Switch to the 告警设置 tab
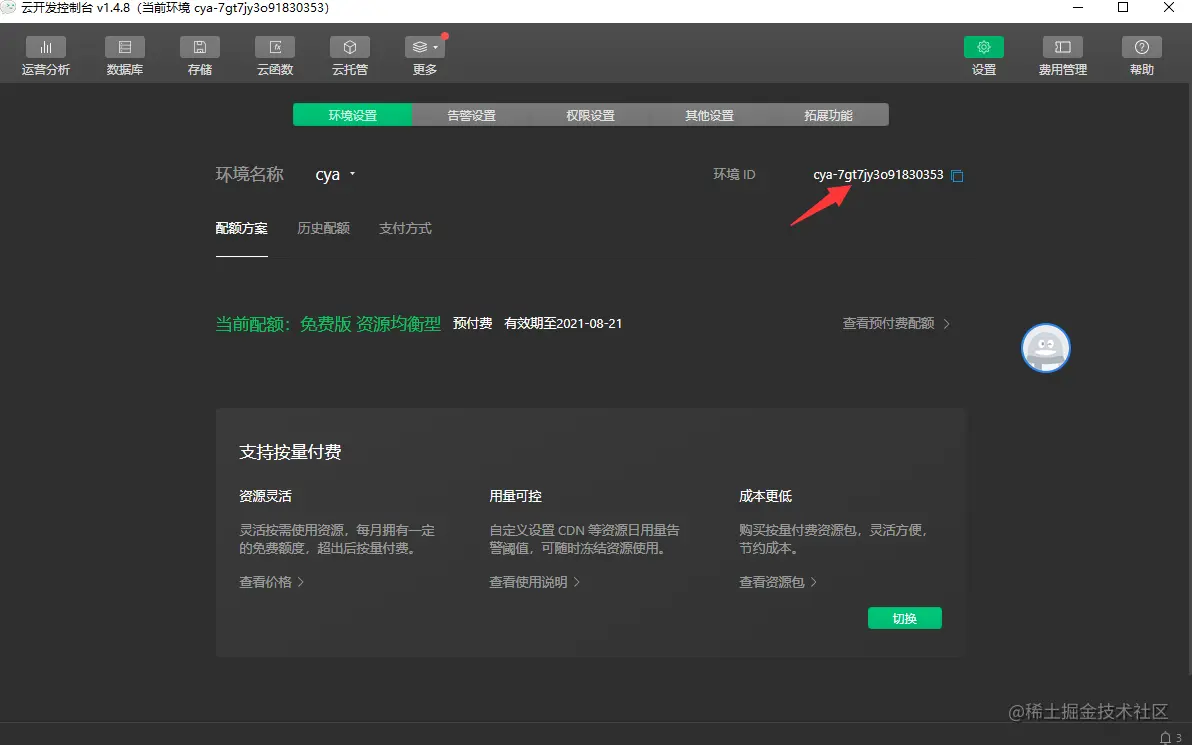Image resolution: width=1192 pixels, height=745 pixels. pyautogui.click(x=470, y=114)
